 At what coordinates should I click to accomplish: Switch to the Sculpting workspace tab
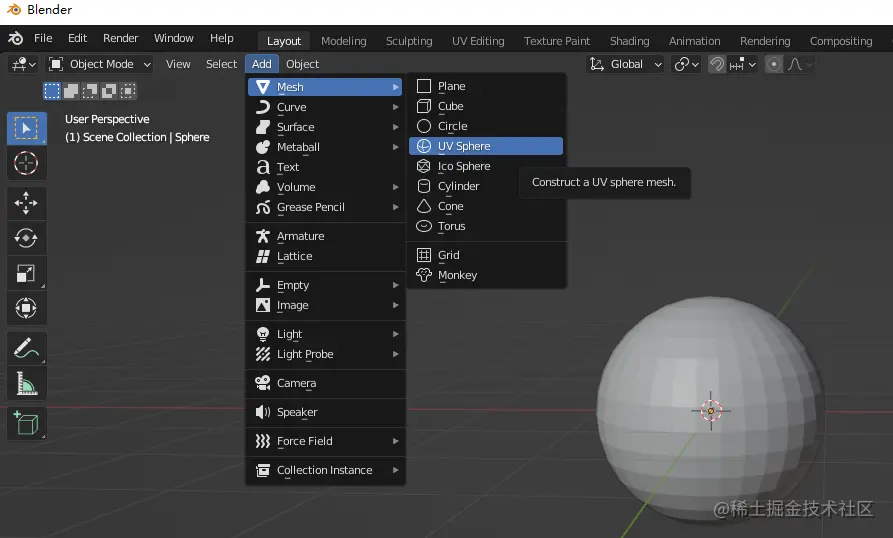(x=409, y=41)
